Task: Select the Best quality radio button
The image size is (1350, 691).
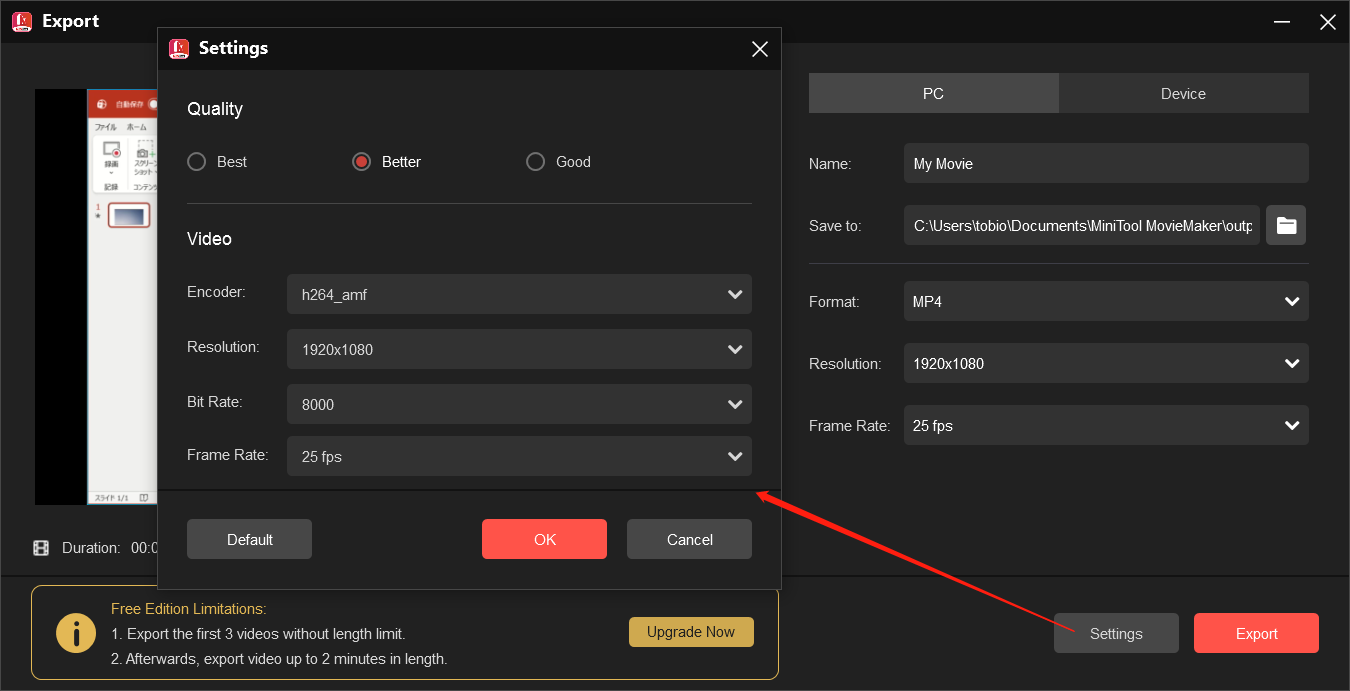Action: 196,161
